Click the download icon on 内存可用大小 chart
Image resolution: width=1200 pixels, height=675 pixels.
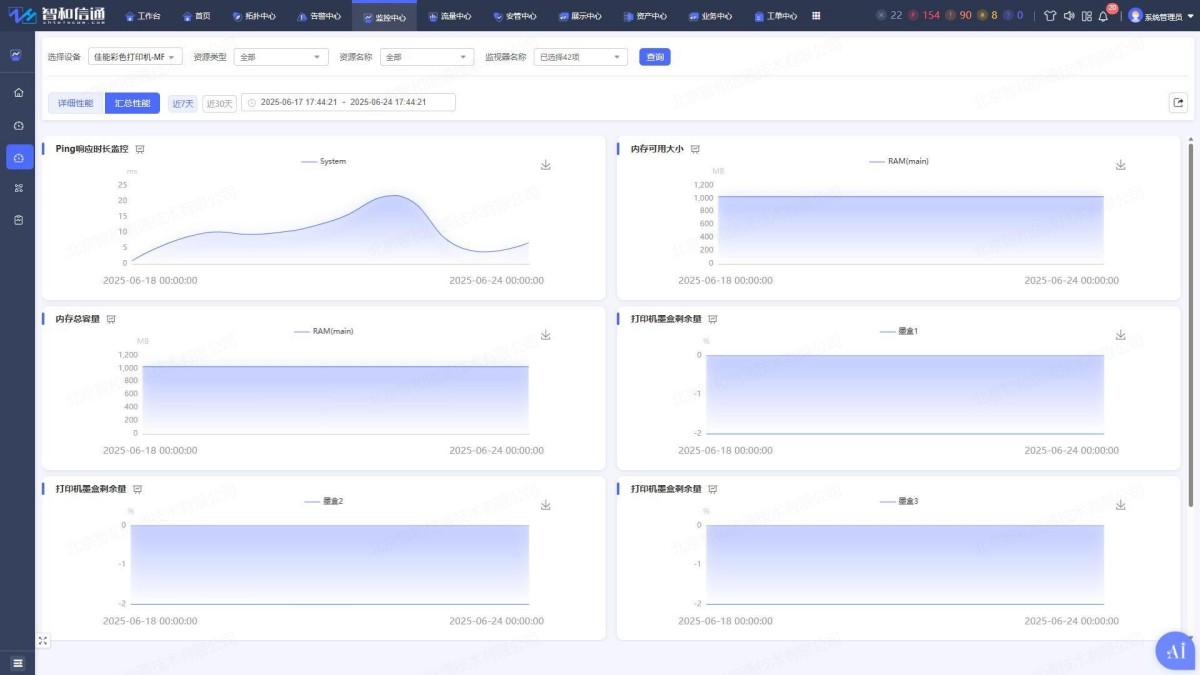click(1121, 165)
